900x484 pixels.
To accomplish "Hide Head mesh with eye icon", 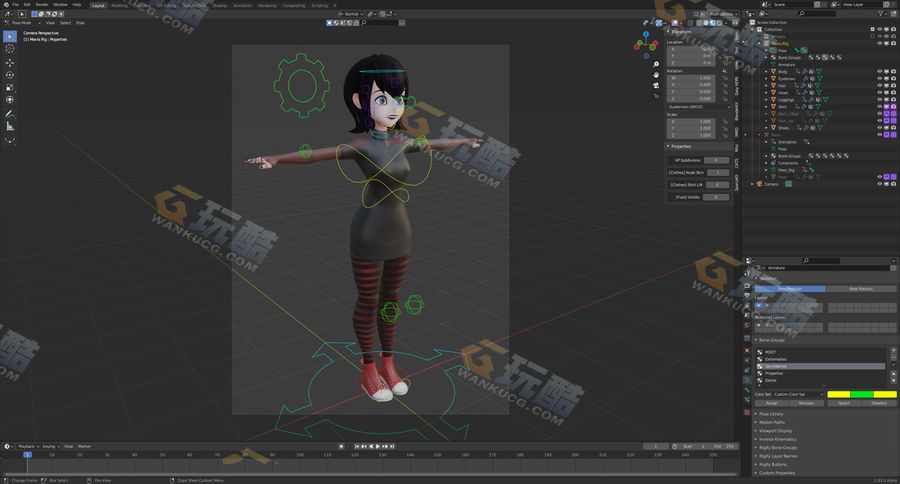I will [879, 92].
